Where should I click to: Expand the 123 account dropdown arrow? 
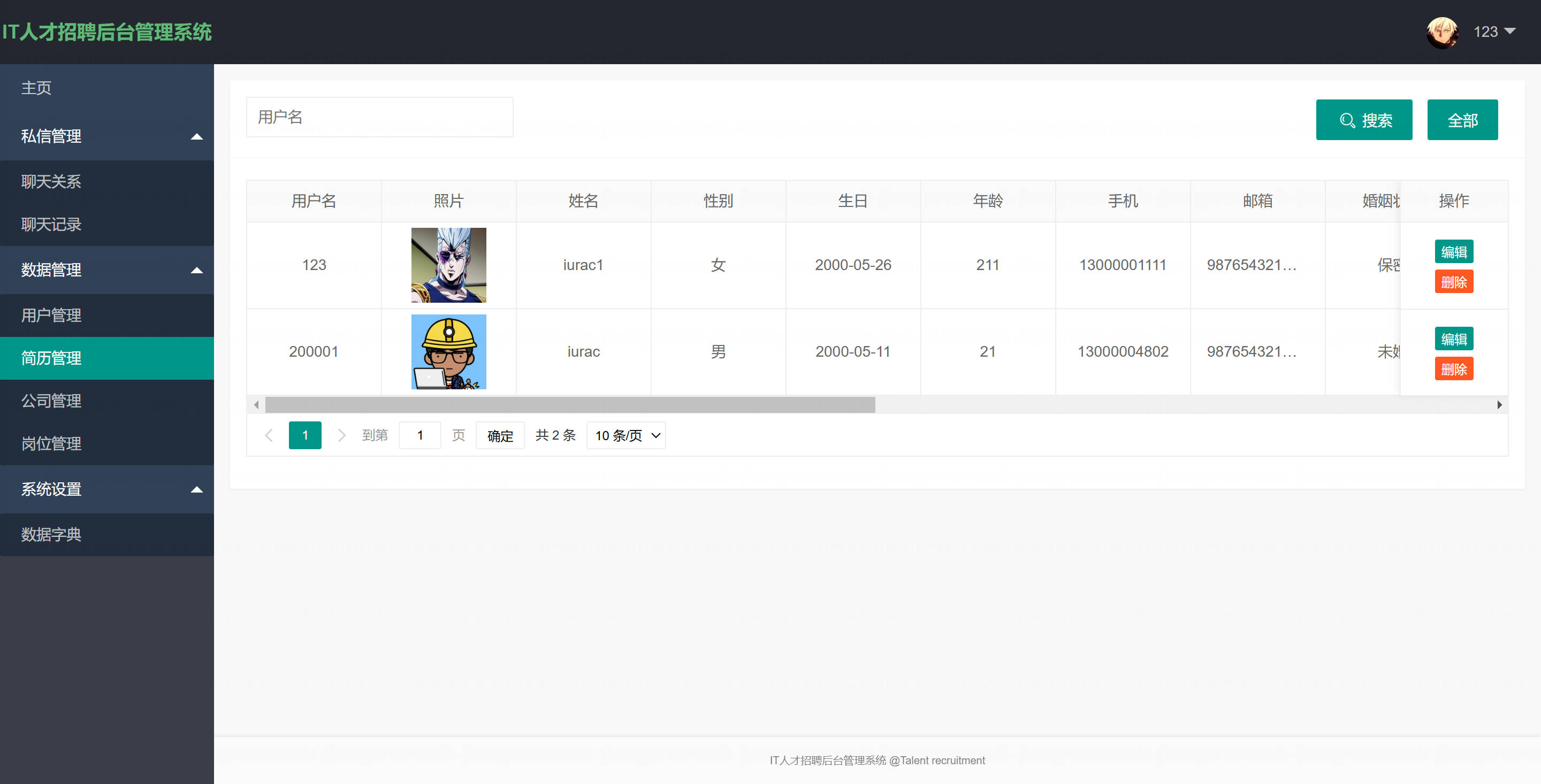(1510, 31)
